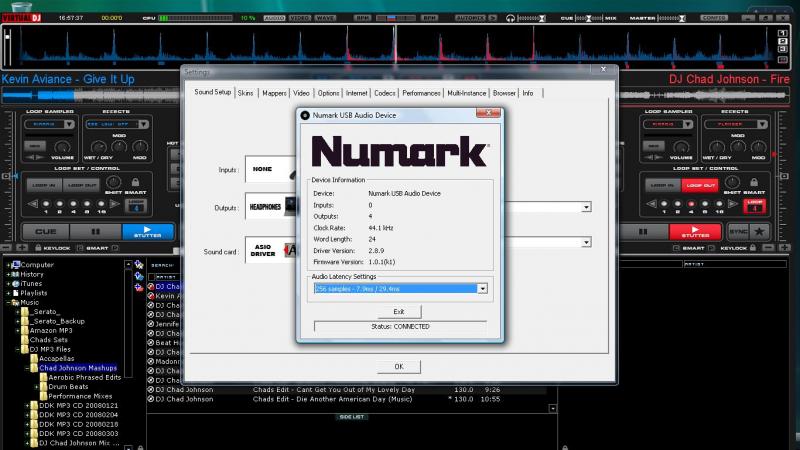
Task: Select right deck loop length 4 button
Action: 691,204
